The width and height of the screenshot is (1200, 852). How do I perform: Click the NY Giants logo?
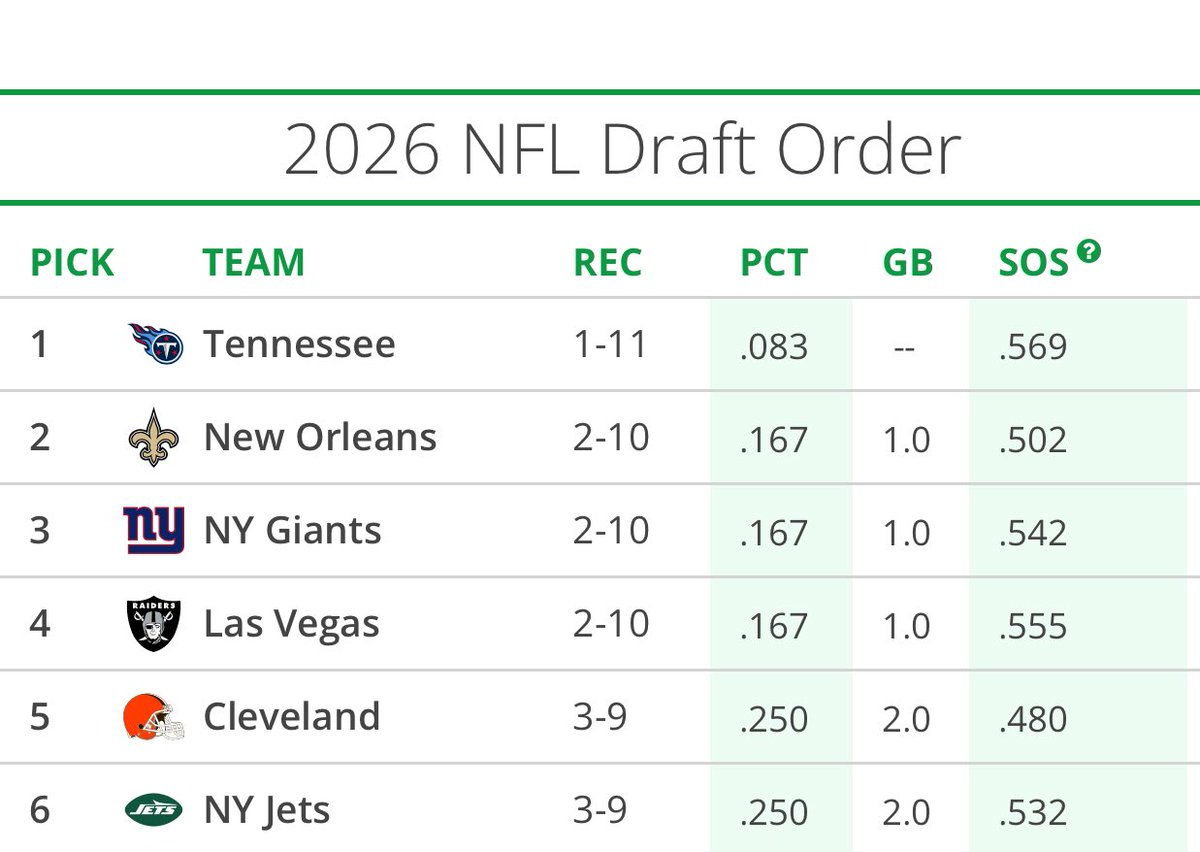(154, 530)
